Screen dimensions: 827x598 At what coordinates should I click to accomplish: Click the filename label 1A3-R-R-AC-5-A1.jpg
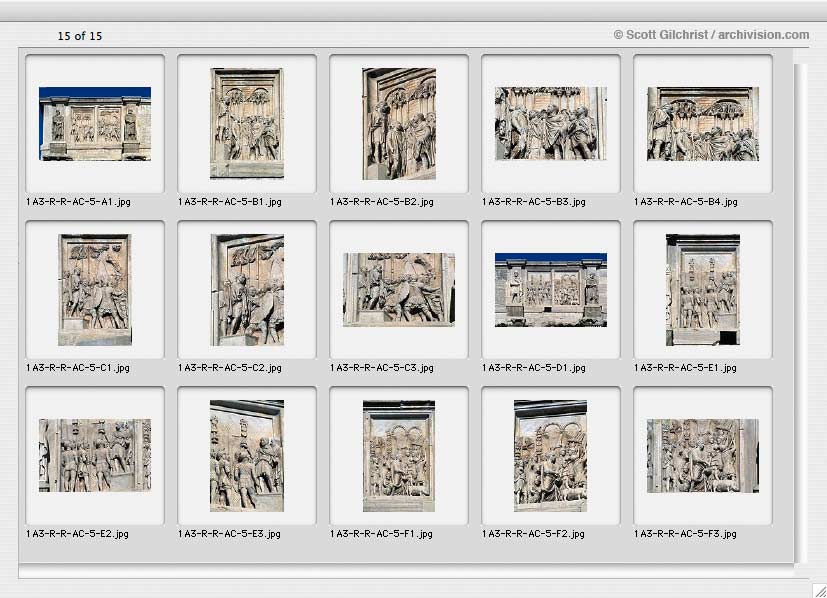click(79, 201)
